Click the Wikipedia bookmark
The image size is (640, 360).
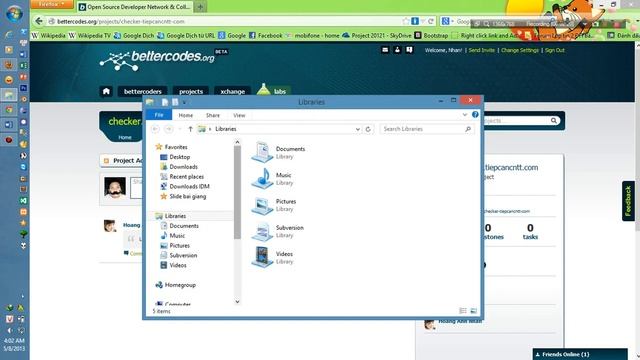[49, 36]
